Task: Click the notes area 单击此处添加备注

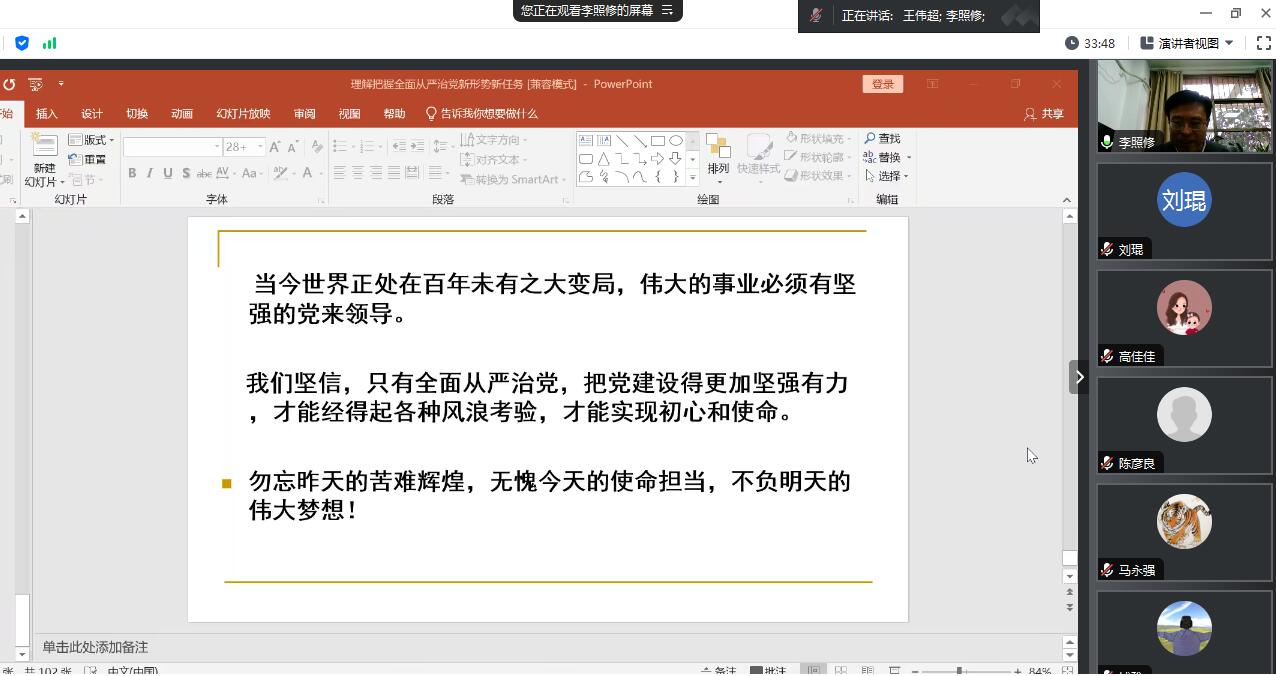Action: (x=95, y=647)
